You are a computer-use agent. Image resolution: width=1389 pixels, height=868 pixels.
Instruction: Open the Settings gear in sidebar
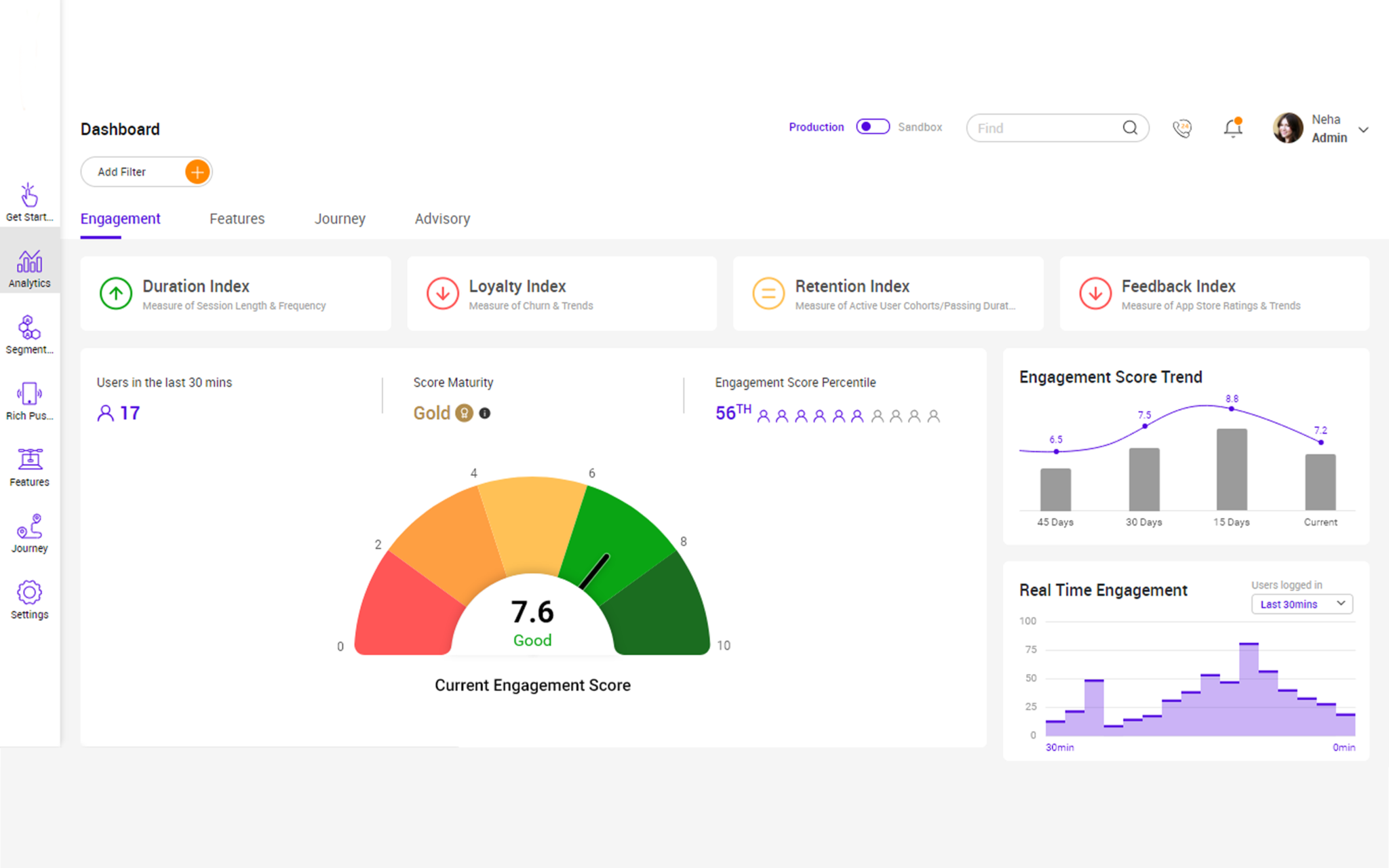pyautogui.click(x=29, y=600)
